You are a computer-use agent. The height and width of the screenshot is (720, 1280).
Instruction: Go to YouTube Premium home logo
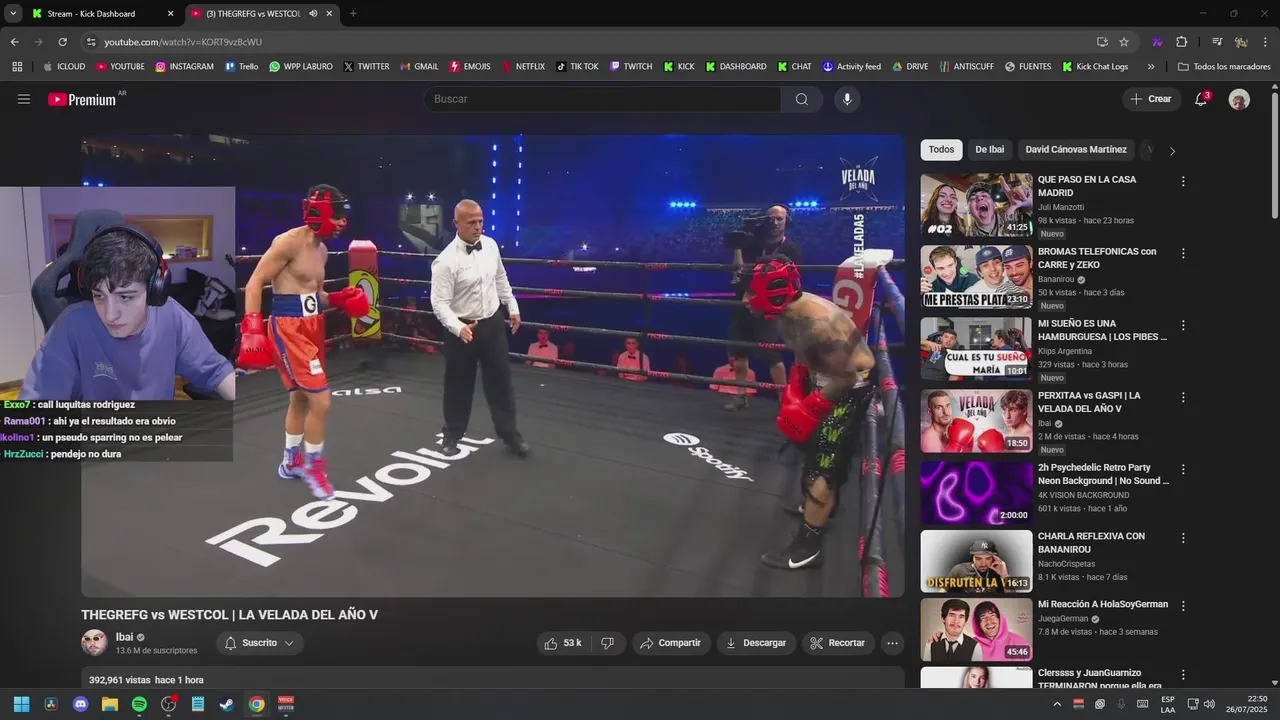click(x=84, y=99)
